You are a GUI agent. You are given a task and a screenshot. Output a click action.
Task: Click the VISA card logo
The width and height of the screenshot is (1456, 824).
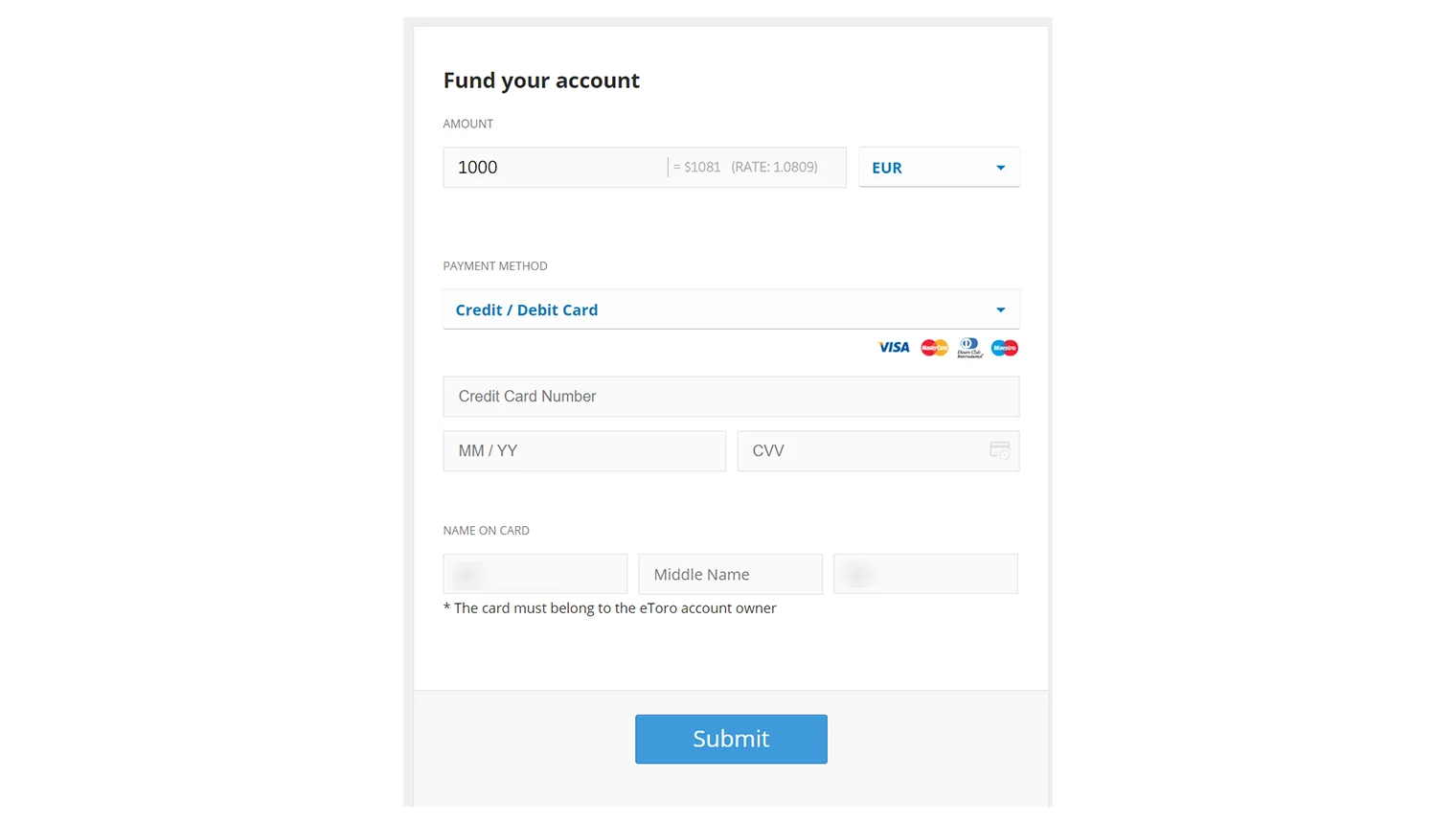click(893, 347)
